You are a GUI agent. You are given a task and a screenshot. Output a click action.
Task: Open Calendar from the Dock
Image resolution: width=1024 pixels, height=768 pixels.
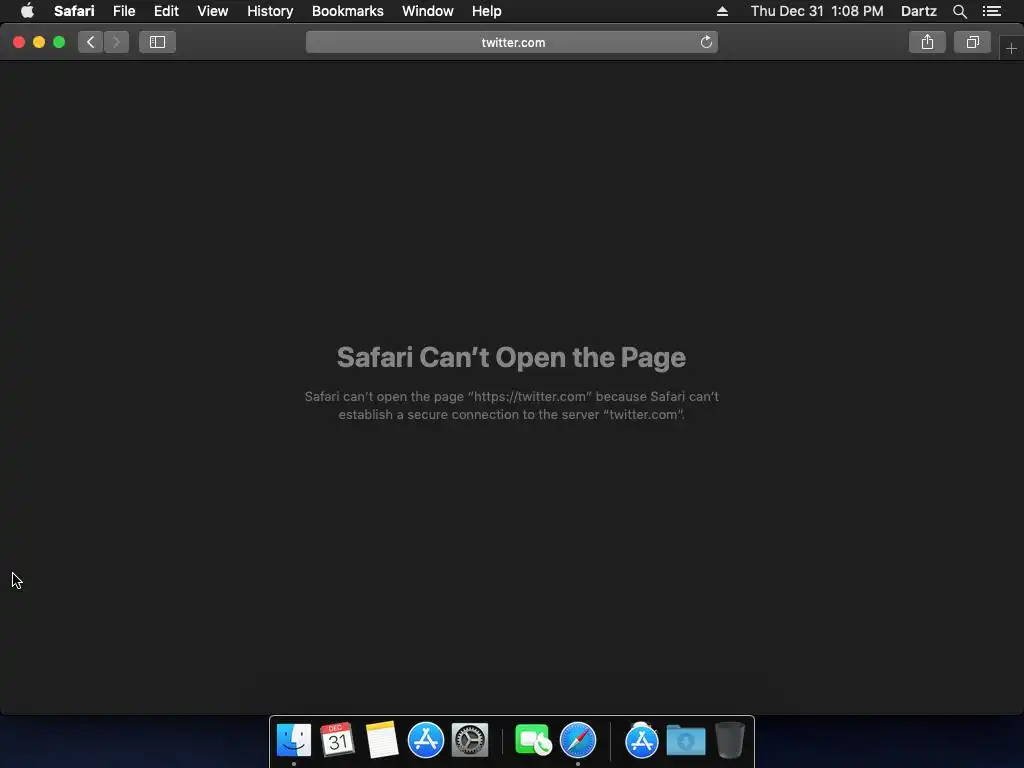pos(338,740)
